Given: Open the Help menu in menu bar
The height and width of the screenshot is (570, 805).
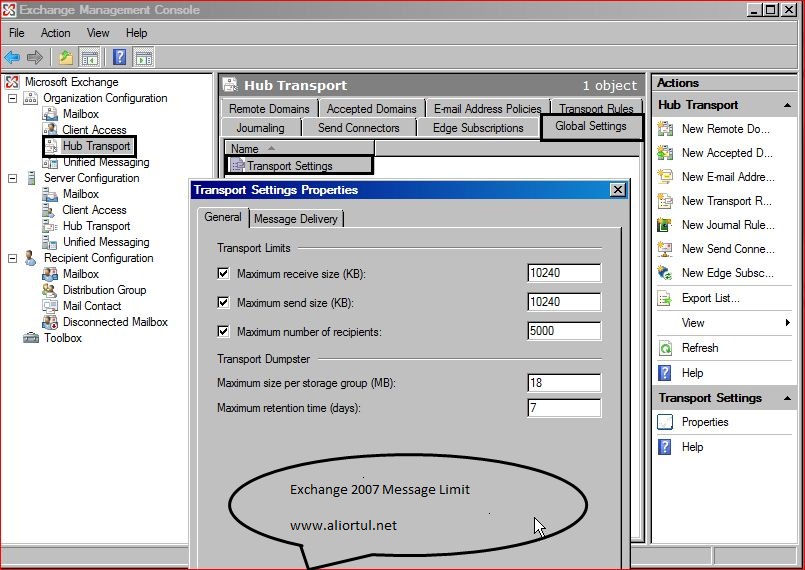Looking at the screenshot, I should [x=137, y=33].
